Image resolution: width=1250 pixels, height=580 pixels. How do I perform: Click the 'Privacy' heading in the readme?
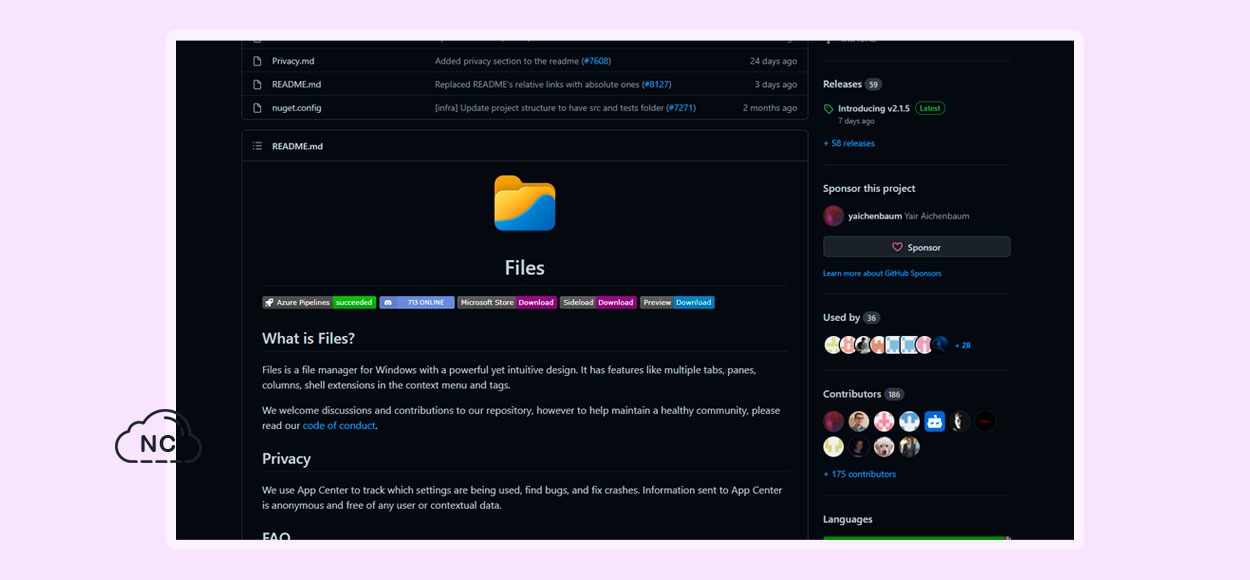click(x=286, y=459)
